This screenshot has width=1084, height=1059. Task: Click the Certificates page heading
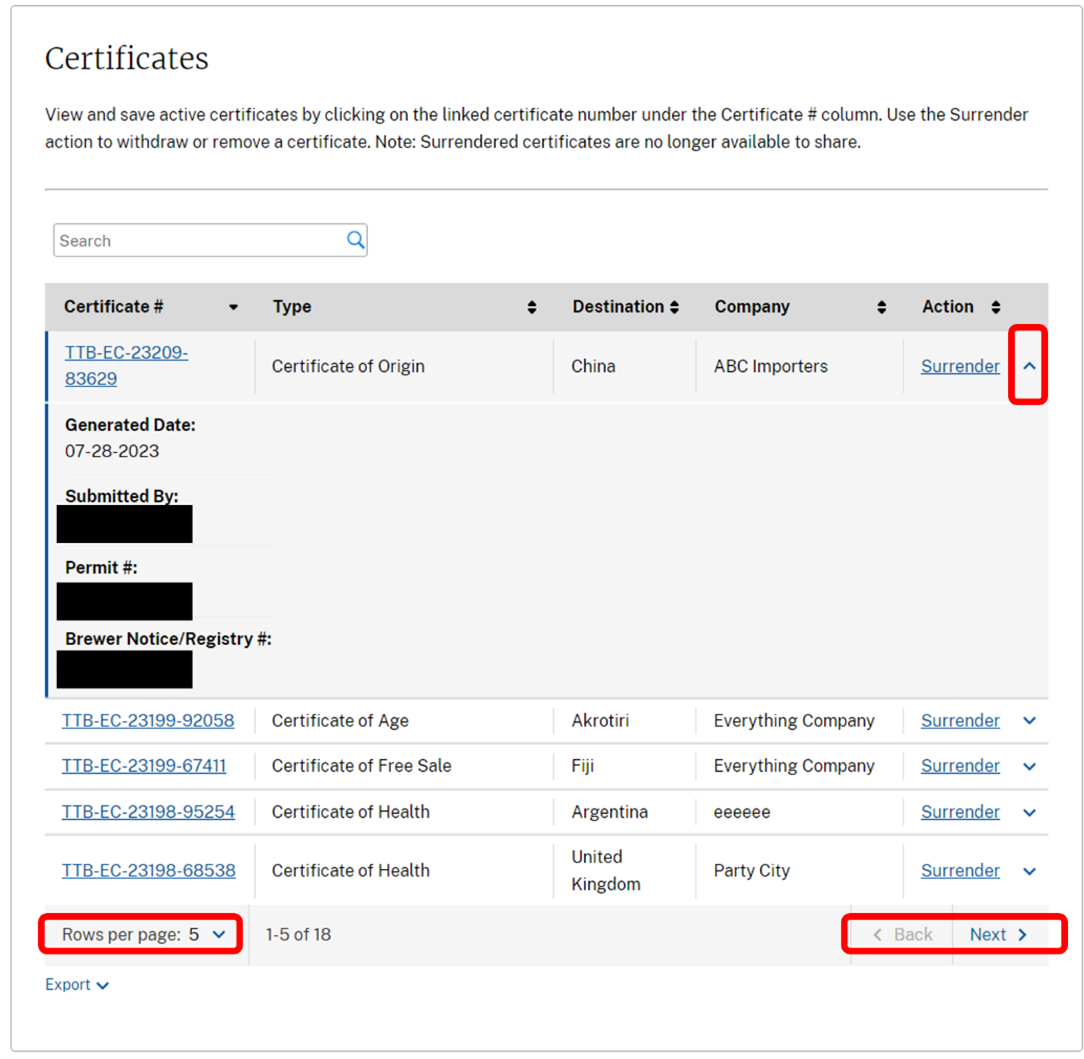coord(127,58)
